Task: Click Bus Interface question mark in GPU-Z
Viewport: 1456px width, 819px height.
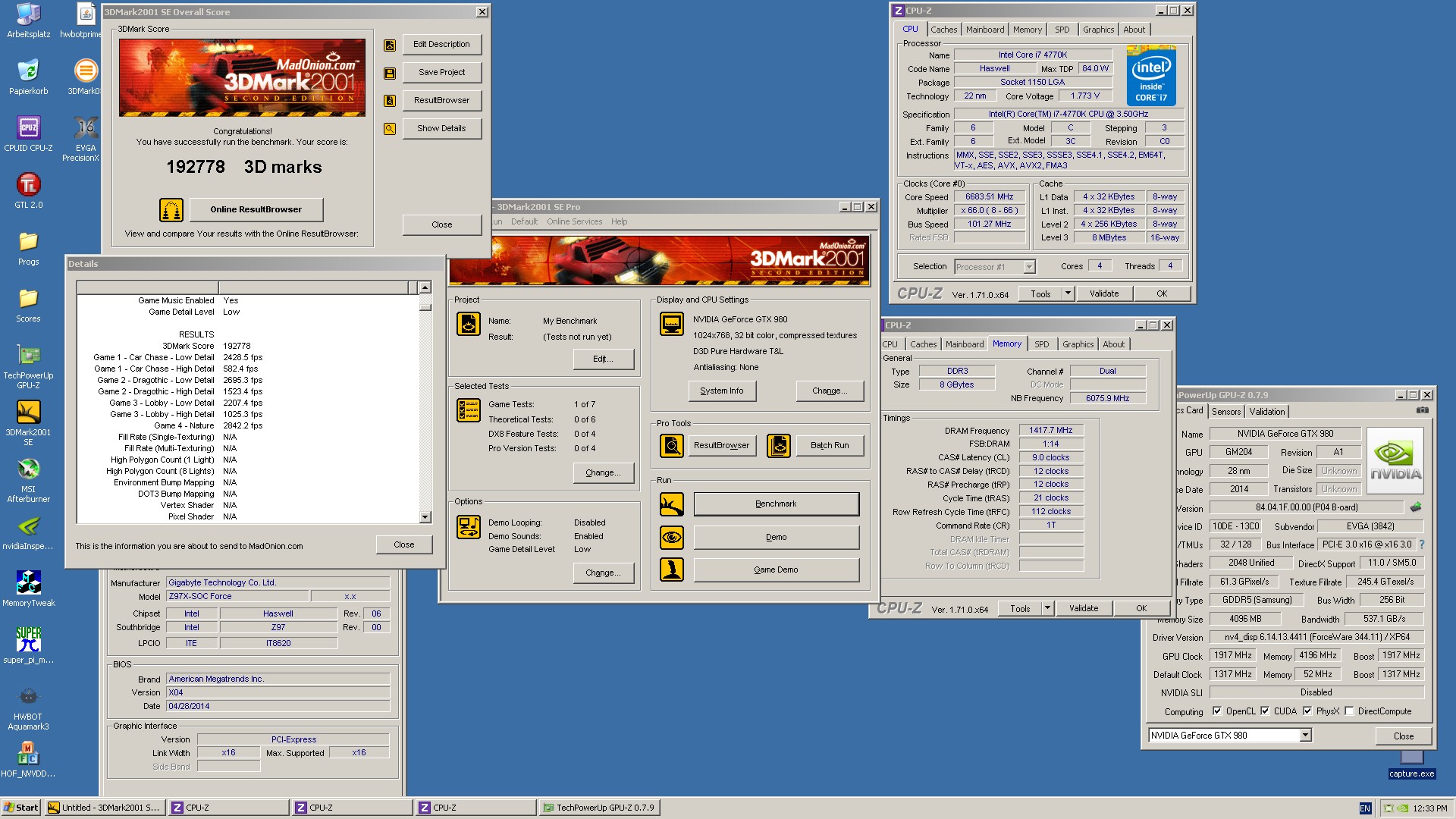Action: pyautogui.click(x=1421, y=544)
